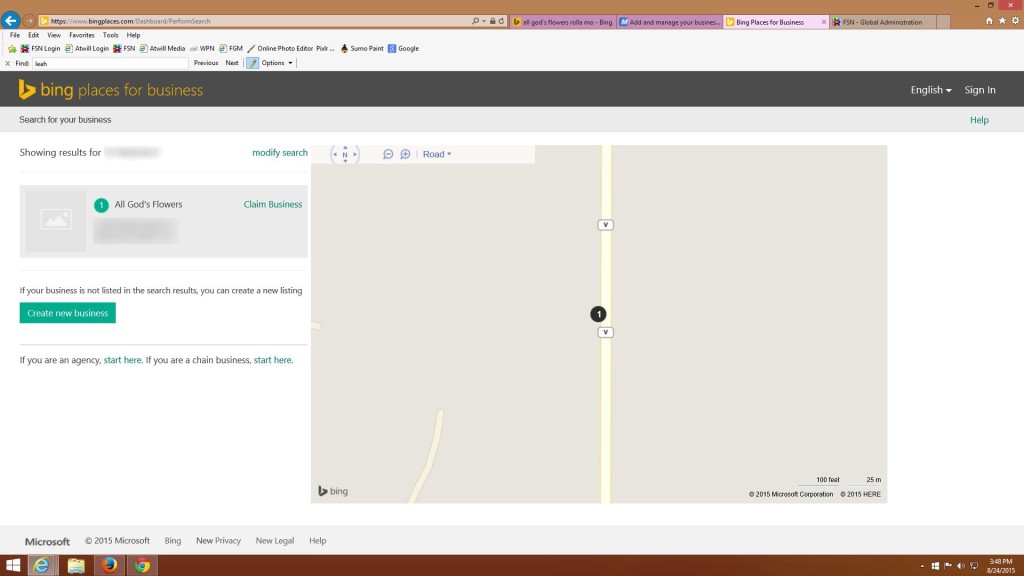Click the search magnifier in the address bar
The height and width of the screenshot is (576, 1024).
point(475,21)
